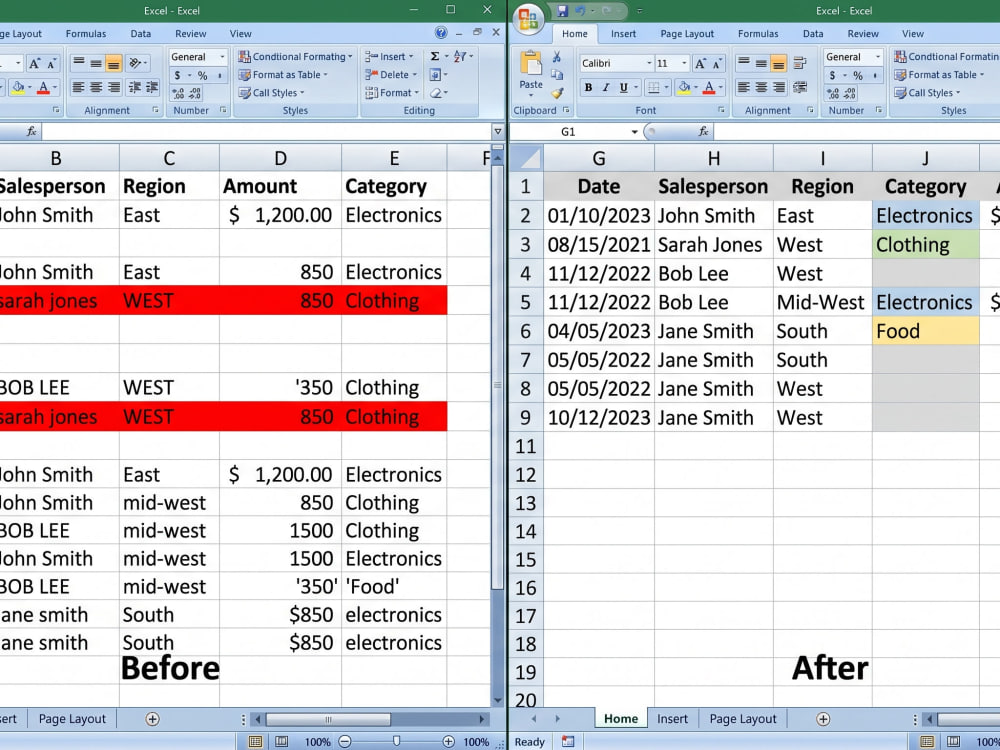Open the General number format dropdown in right window
Image resolution: width=1000 pixels, height=750 pixels.
click(878, 57)
